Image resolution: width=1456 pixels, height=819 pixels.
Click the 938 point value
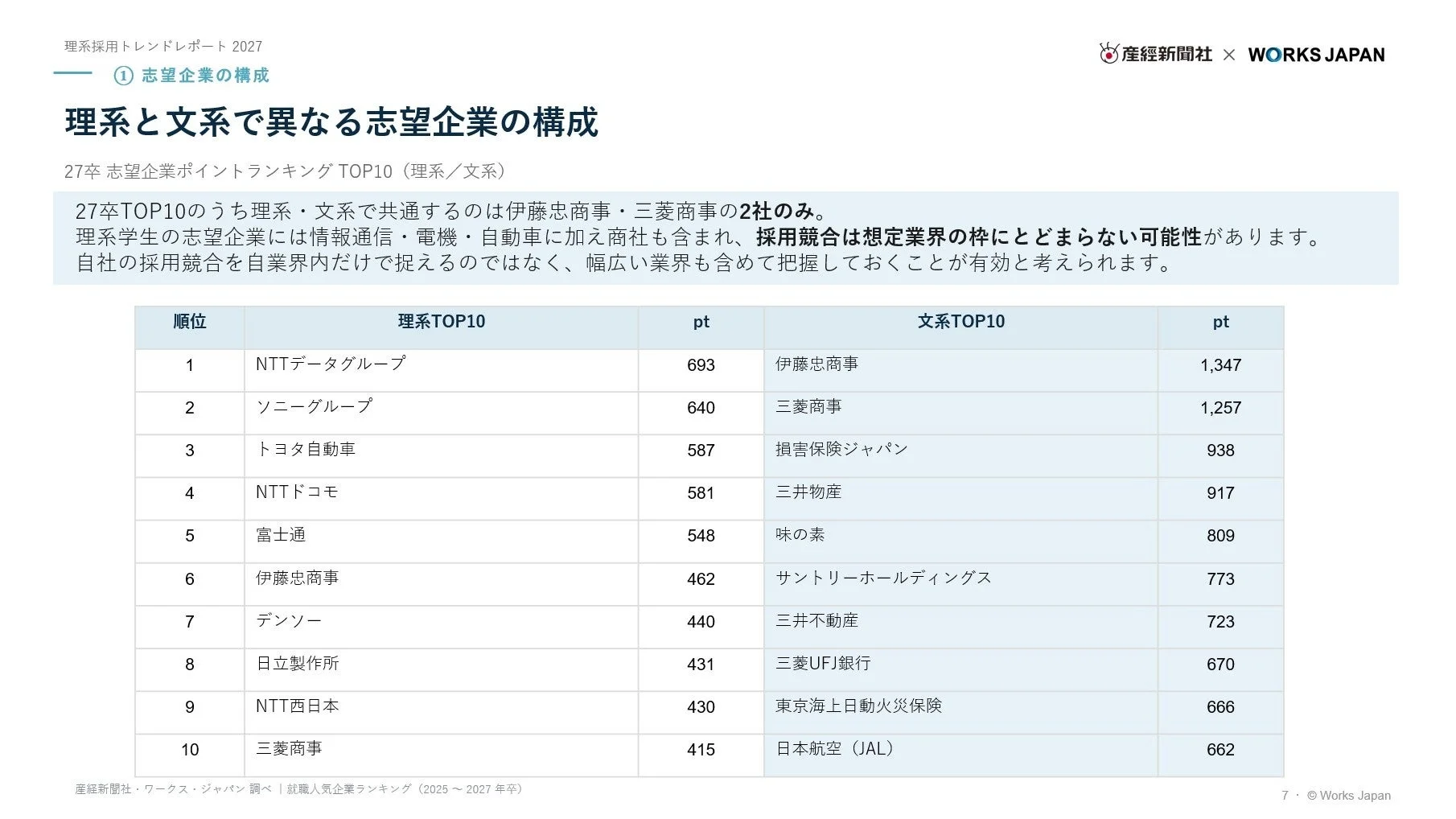[1220, 451]
